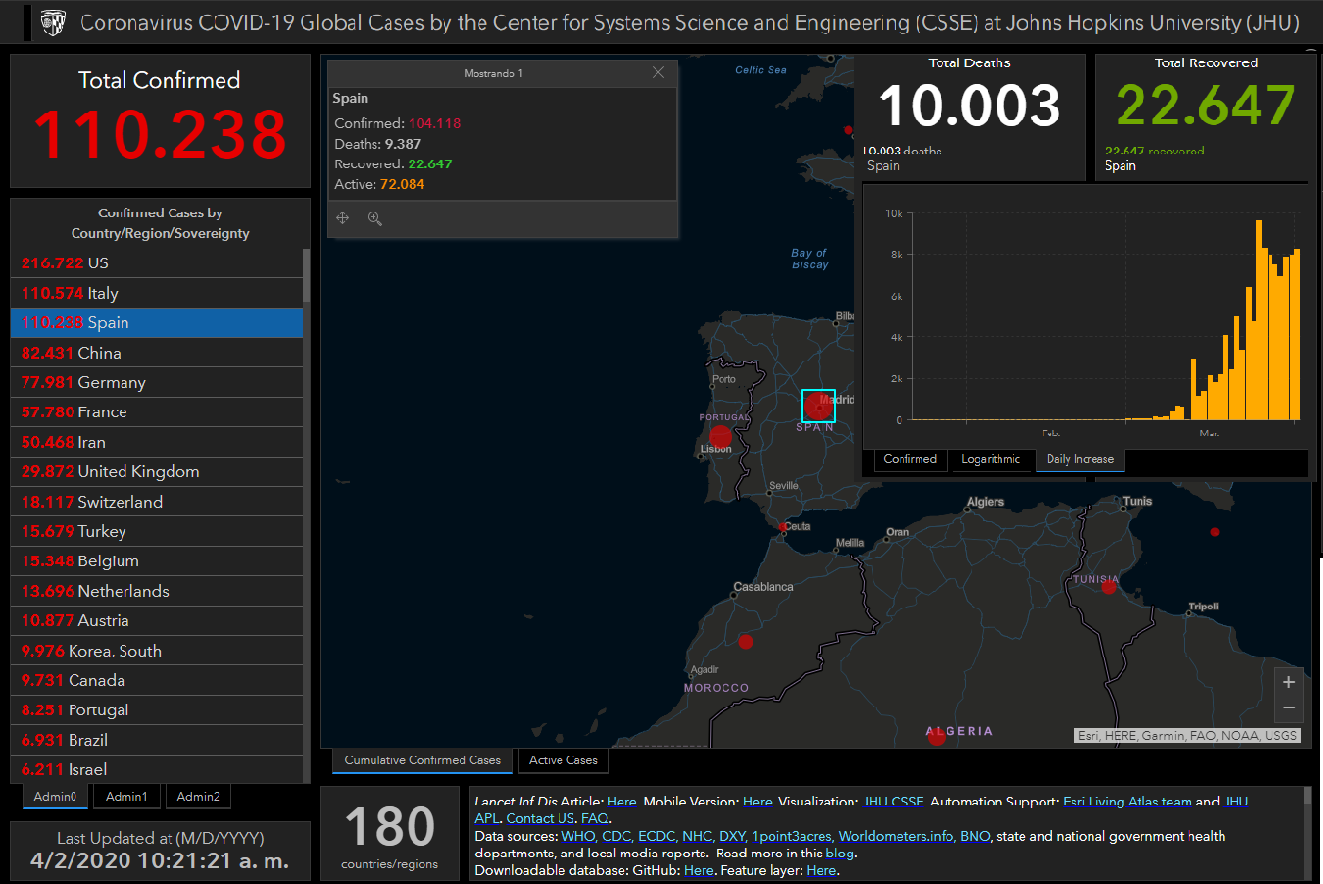This screenshot has width=1323, height=884.
Task: Click the red case marker over Lisbon
Action: 720,436
